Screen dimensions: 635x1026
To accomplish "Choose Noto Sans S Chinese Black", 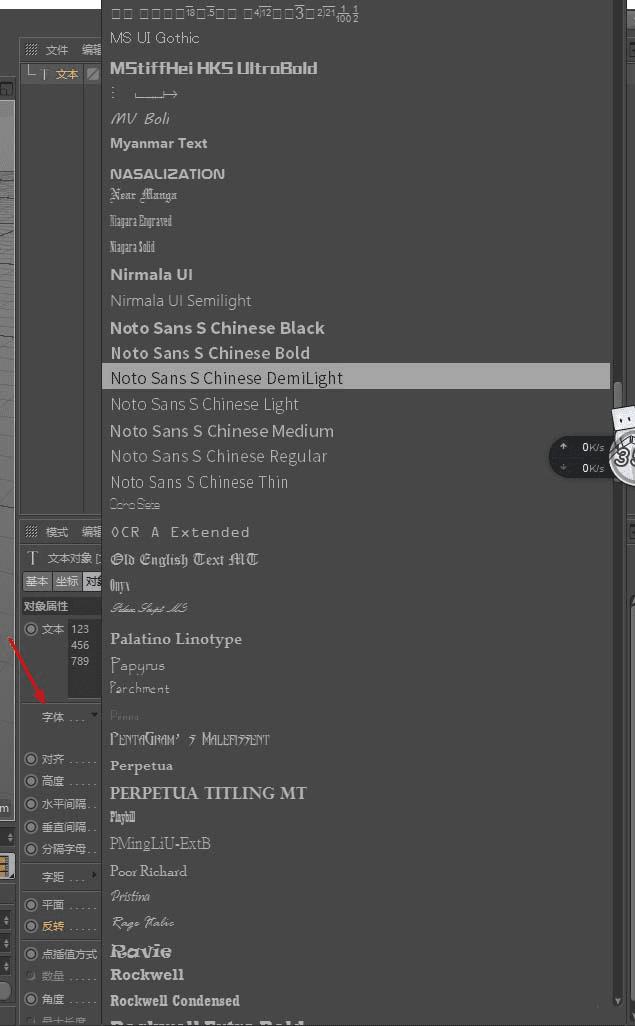I will click(217, 328).
